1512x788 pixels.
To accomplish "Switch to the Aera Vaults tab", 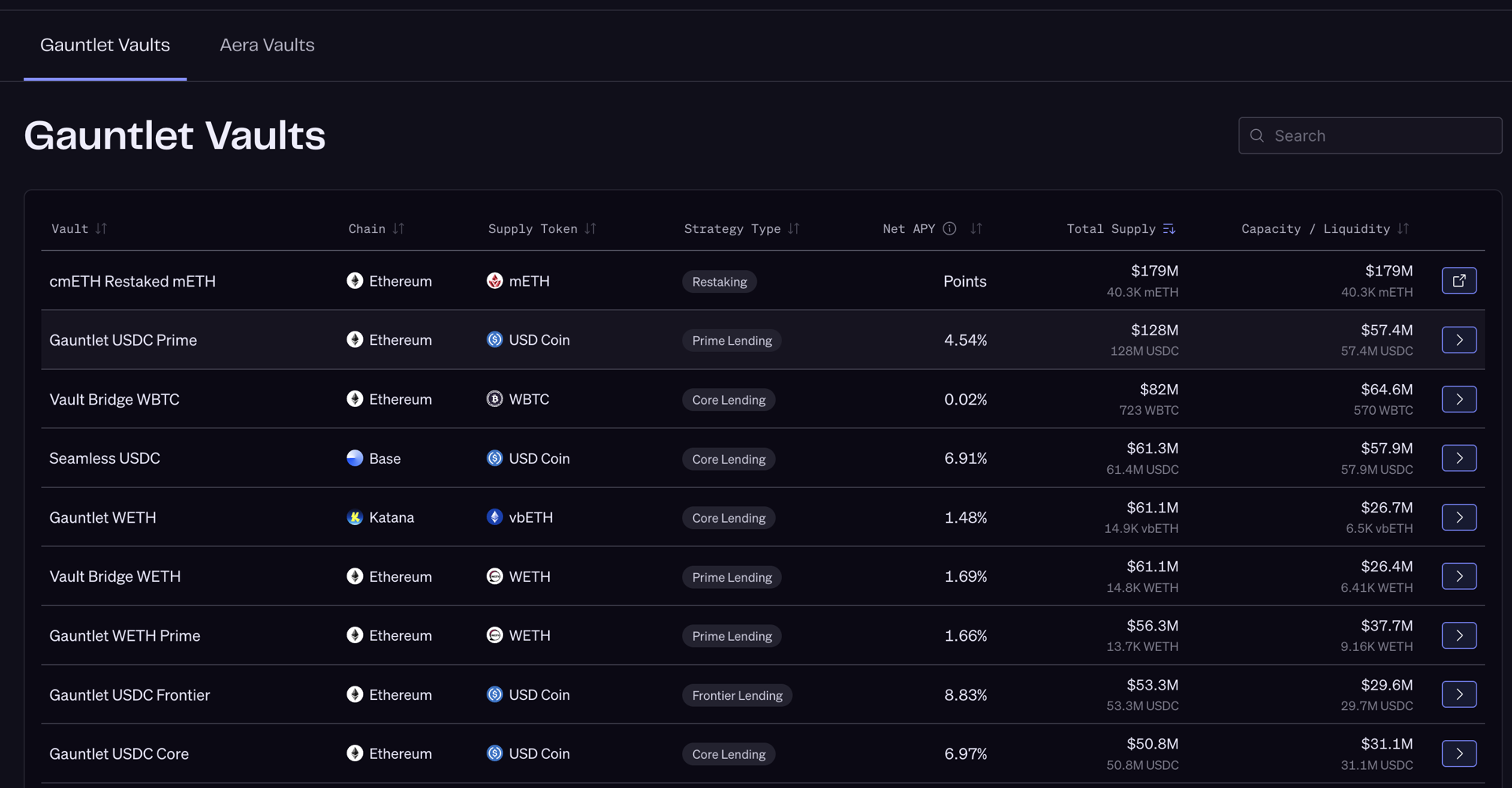I will click(x=266, y=45).
